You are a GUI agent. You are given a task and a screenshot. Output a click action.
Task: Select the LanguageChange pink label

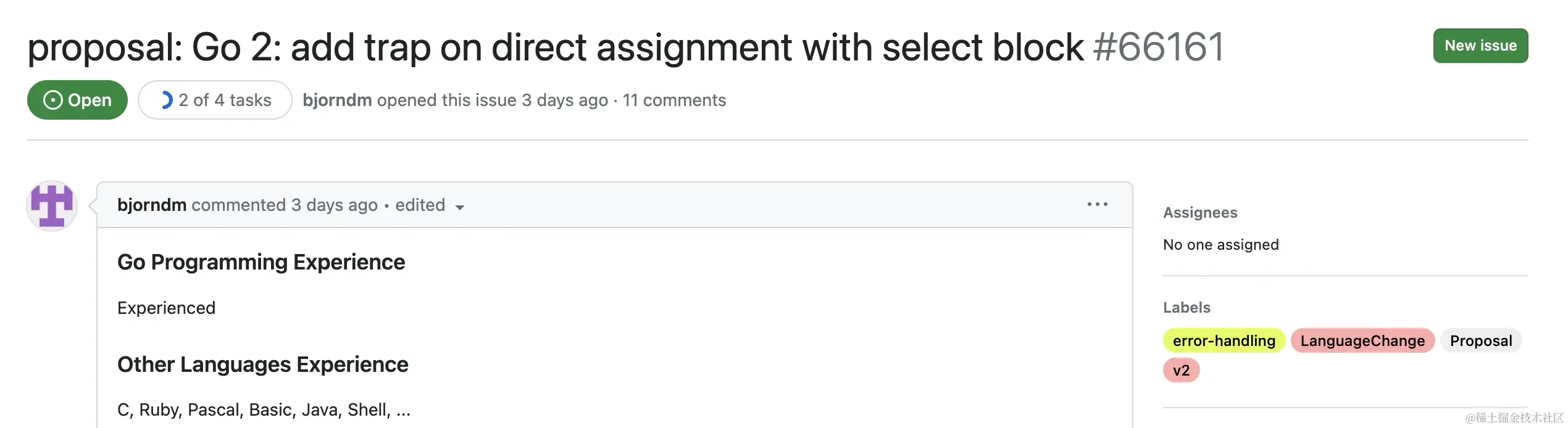[x=1362, y=340]
